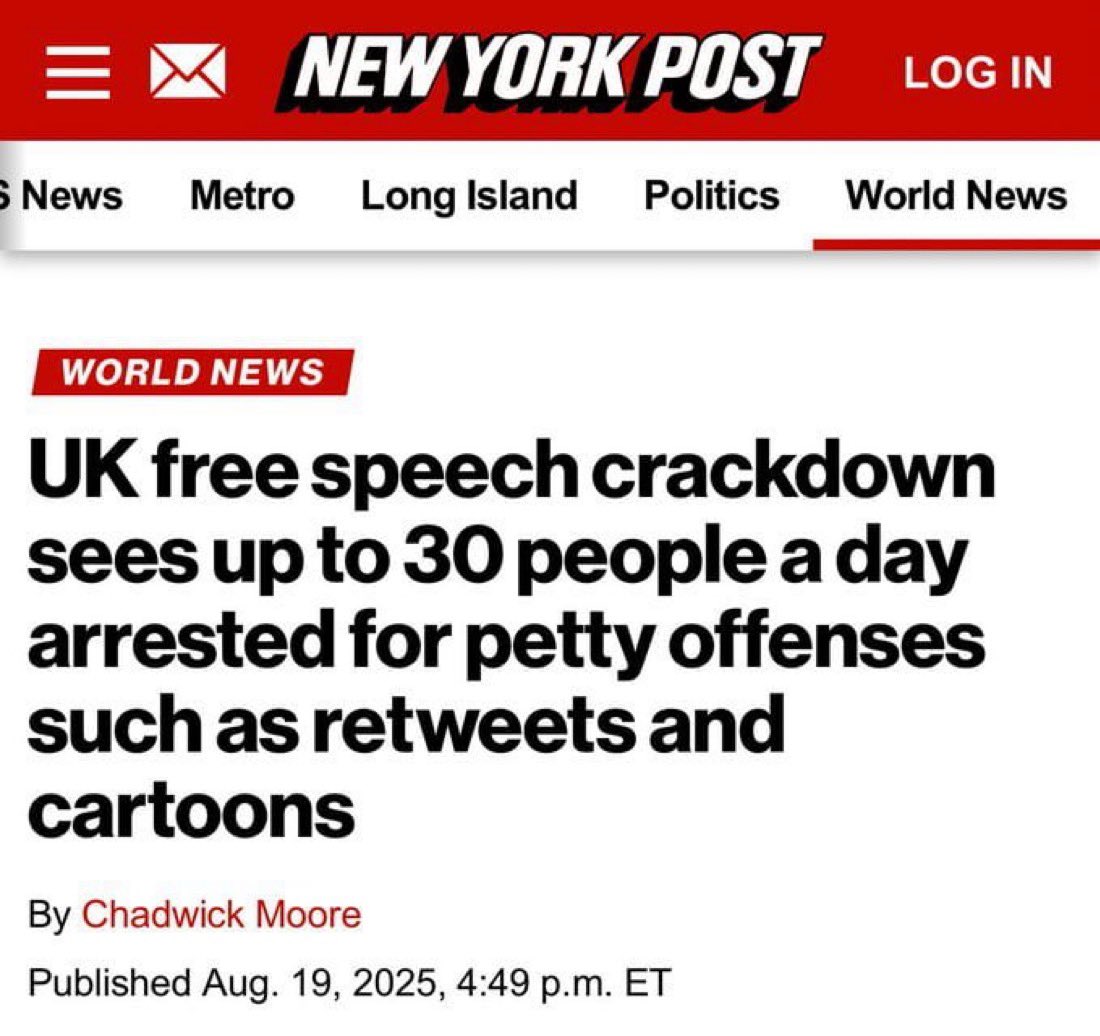1100x1036 pixels.
Task: Tap the headline word "cartoons"
Action: click(192, 810)
